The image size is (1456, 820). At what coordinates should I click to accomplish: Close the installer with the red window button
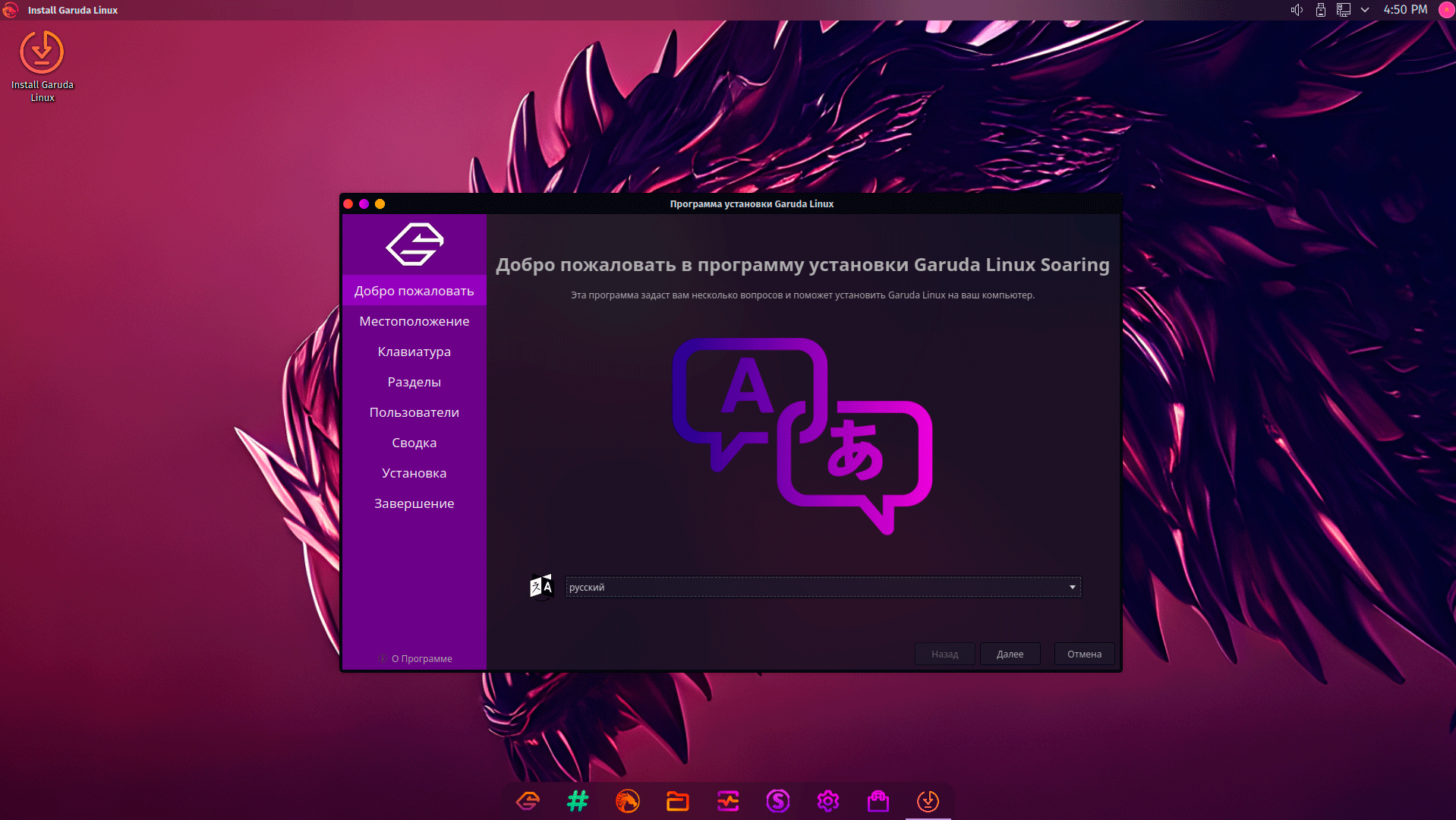point(348,203)
